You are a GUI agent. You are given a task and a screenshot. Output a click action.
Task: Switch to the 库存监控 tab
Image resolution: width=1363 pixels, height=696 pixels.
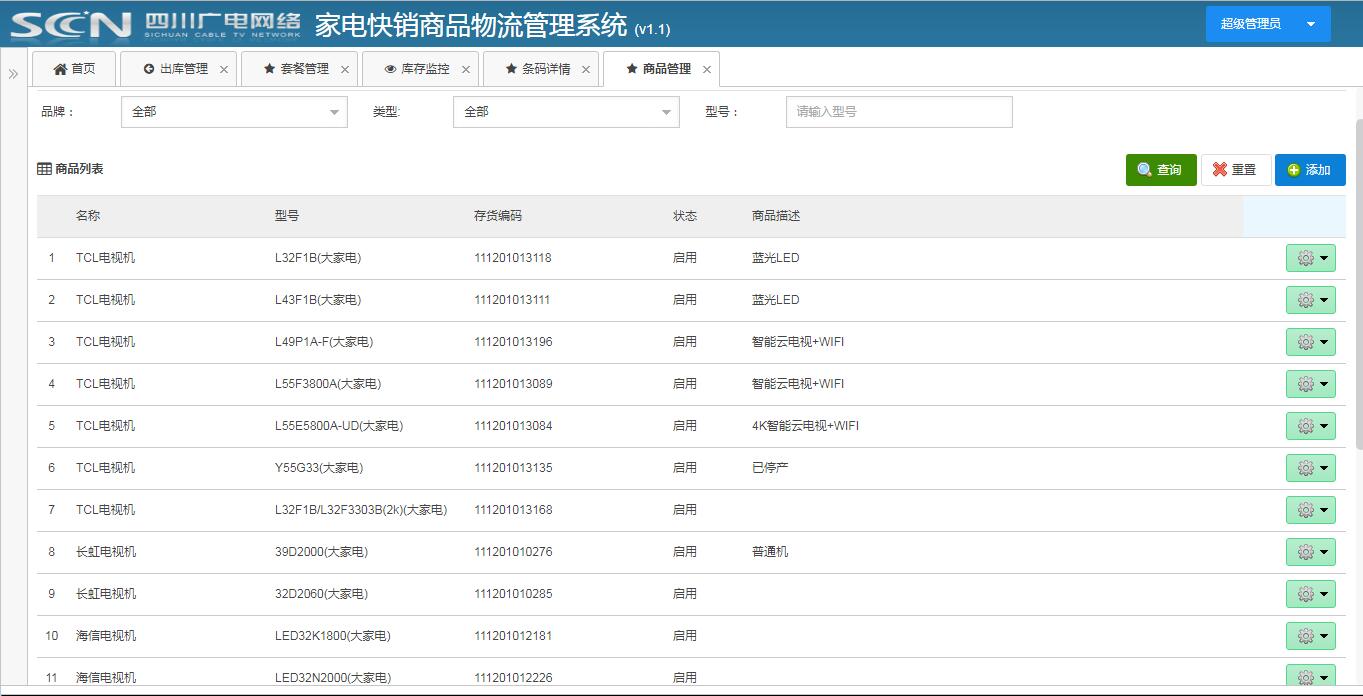(417, 69)
